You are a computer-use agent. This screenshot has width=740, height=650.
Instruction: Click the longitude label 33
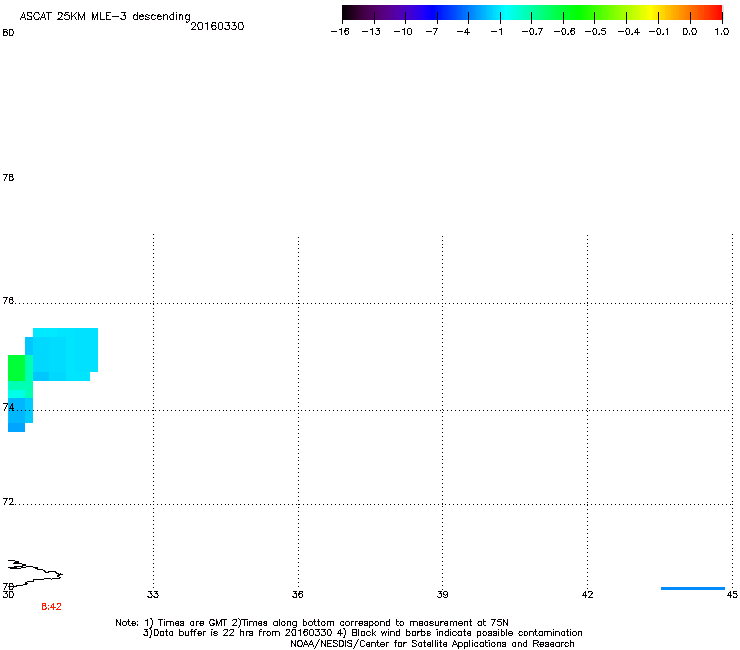point(153,594)
